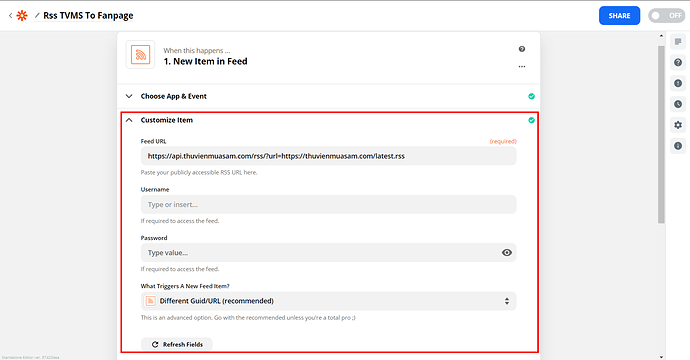Click in the Feed URL field
Viewport: 690px width, 360px height.
coord(328,156)
